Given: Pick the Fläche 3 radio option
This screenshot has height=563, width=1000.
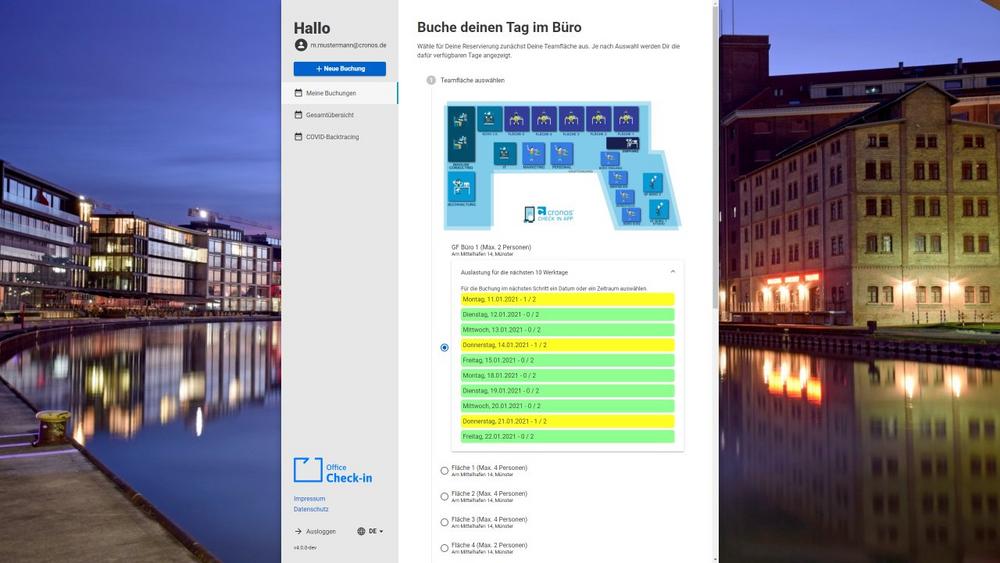Looking at the screenshot, I should (x=445, y=522).
